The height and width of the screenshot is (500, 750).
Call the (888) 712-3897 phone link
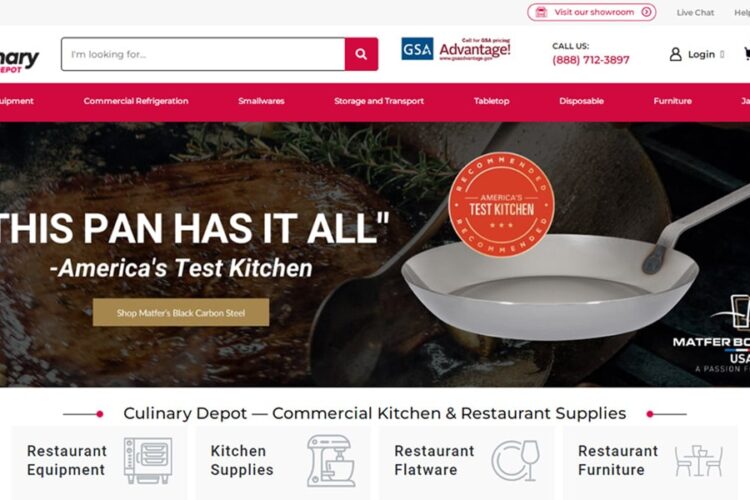pyautogui.click(x=591, y=60)
